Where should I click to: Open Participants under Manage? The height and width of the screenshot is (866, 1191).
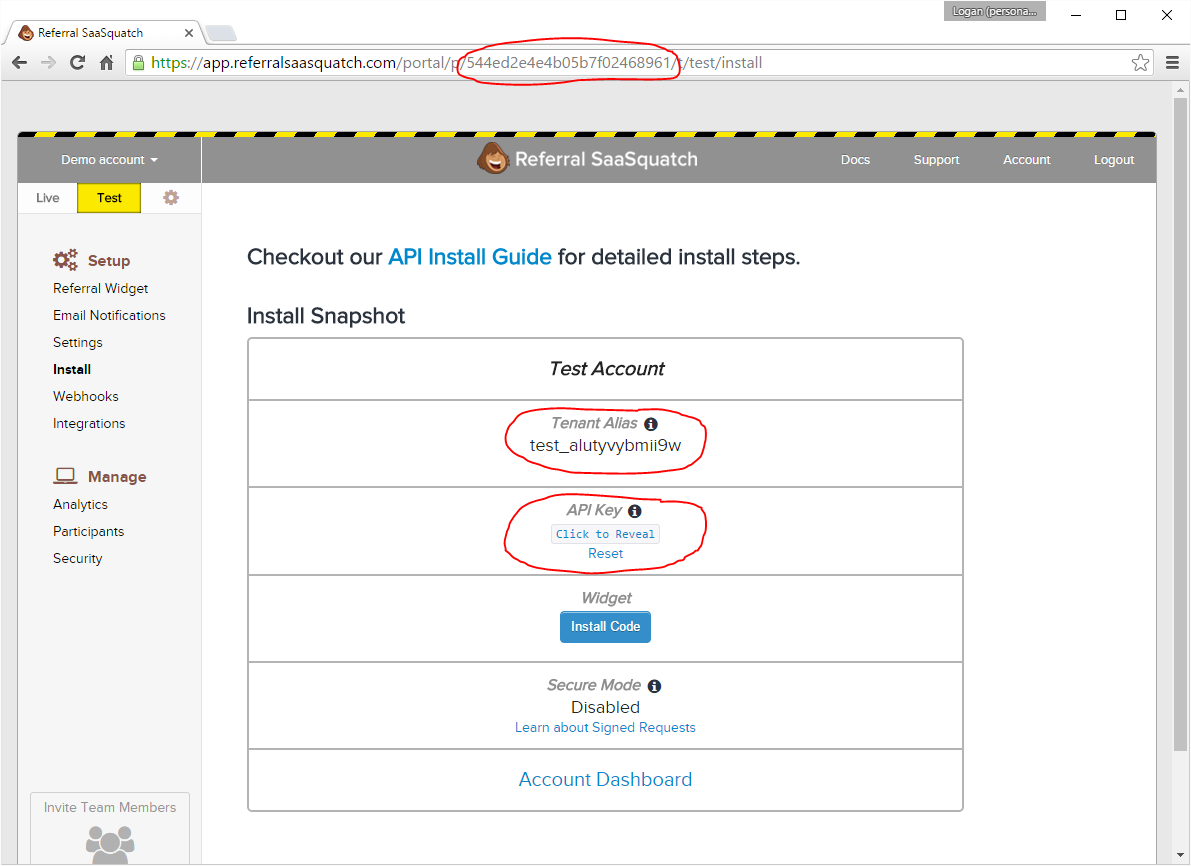tap(88, 532)
